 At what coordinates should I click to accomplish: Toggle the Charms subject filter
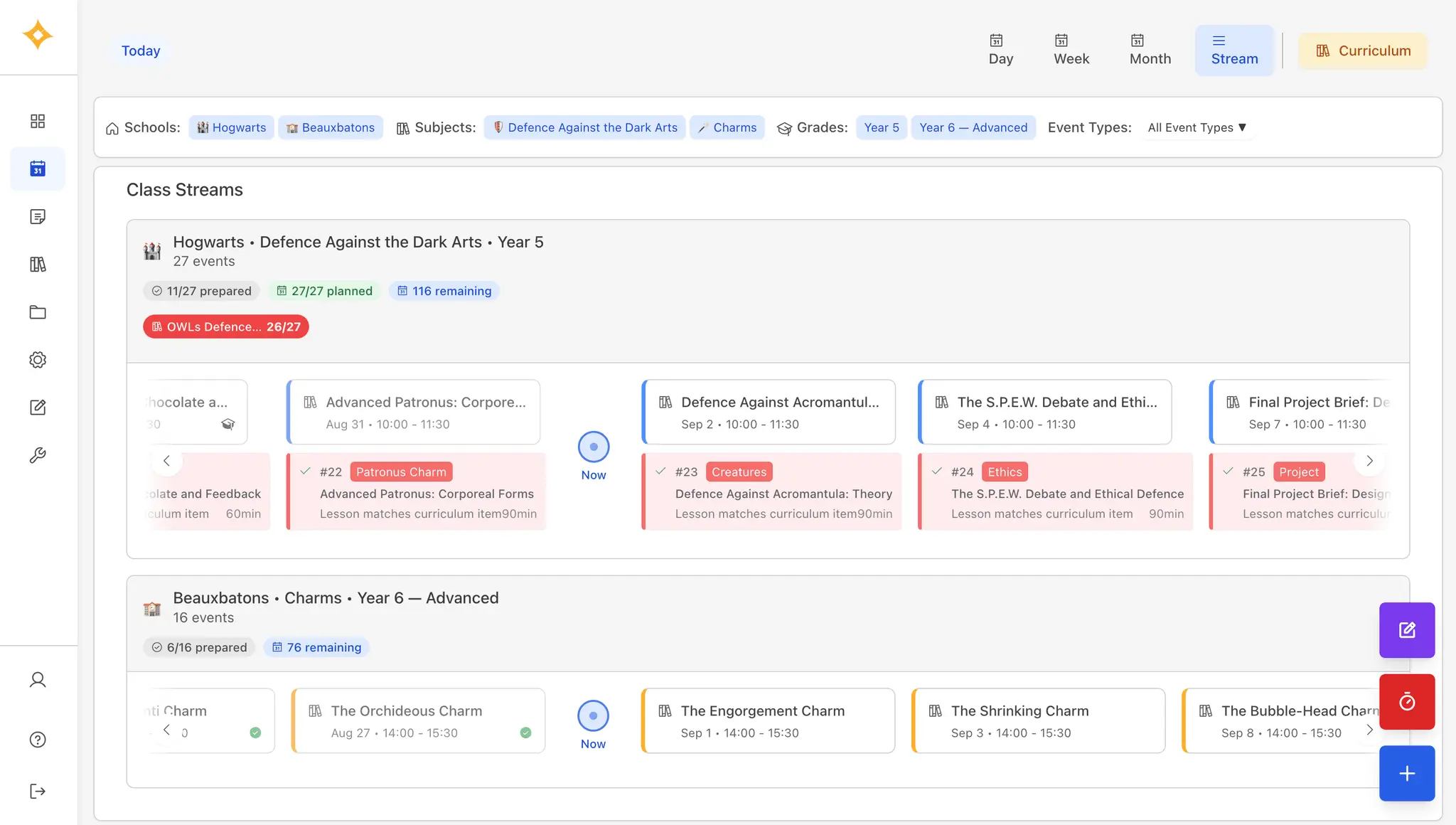click(727, 127)
